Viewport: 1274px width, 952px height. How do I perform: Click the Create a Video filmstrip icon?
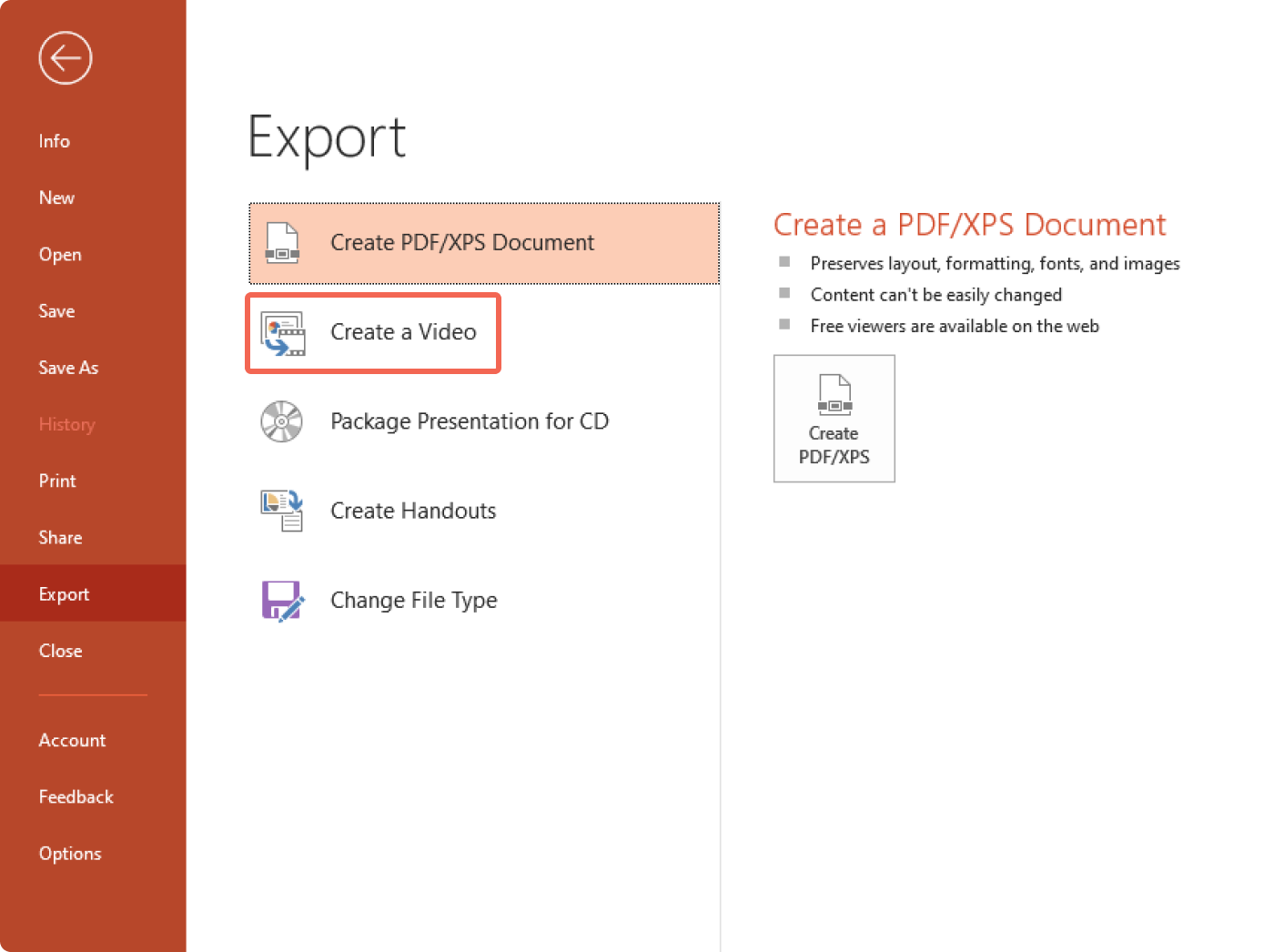[283, 333]
